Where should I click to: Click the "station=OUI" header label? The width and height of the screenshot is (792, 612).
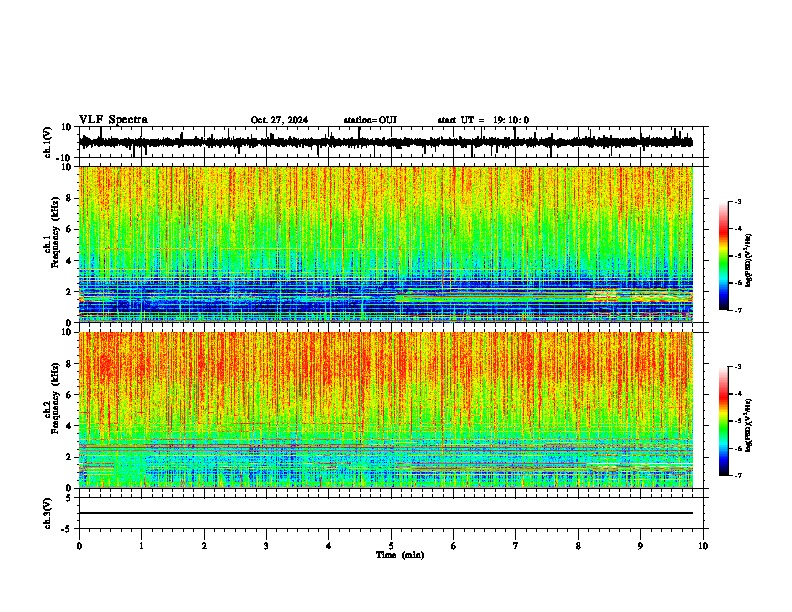point(370,120)
